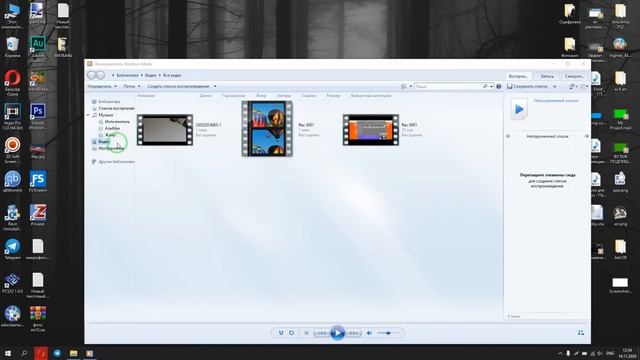Sort by Возрастная категория column header
640x360 pixels.
[371, 96]
